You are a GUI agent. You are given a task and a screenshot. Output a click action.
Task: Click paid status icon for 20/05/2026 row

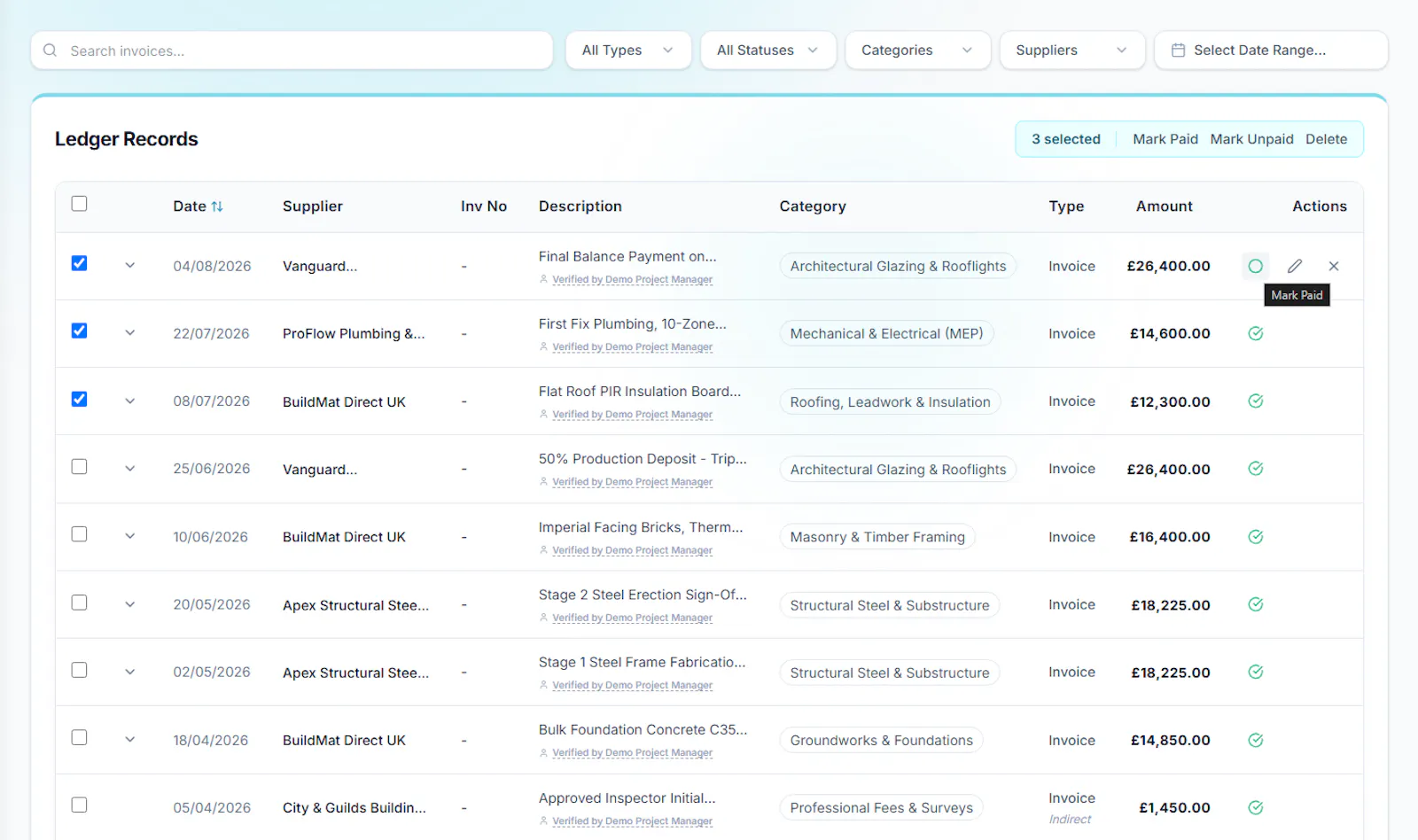click(1255, 604)
